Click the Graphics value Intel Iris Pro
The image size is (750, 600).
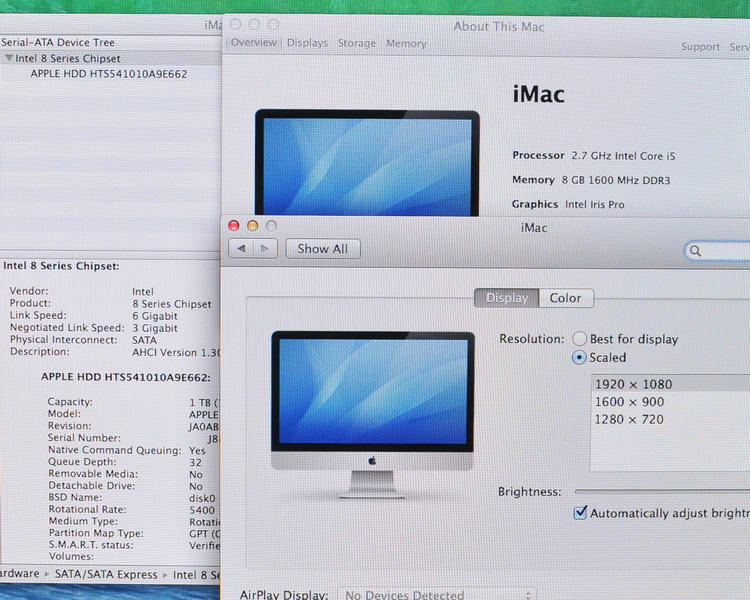pyautogui.click(x=595, y=205)
